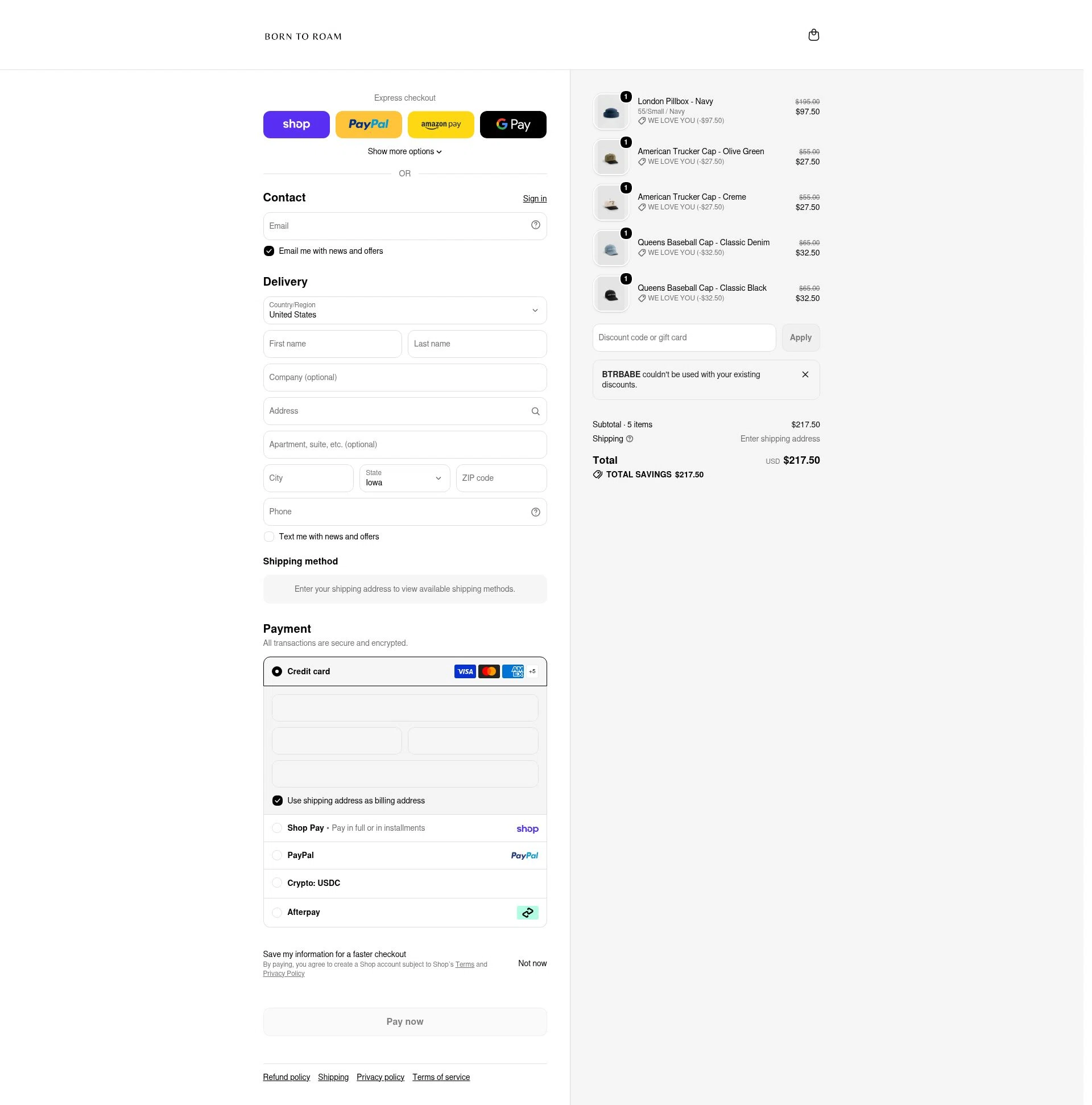The image size is (1092, 1105).
Task: Open the Country/Region dropdown
Action: (x=405, y=311)
